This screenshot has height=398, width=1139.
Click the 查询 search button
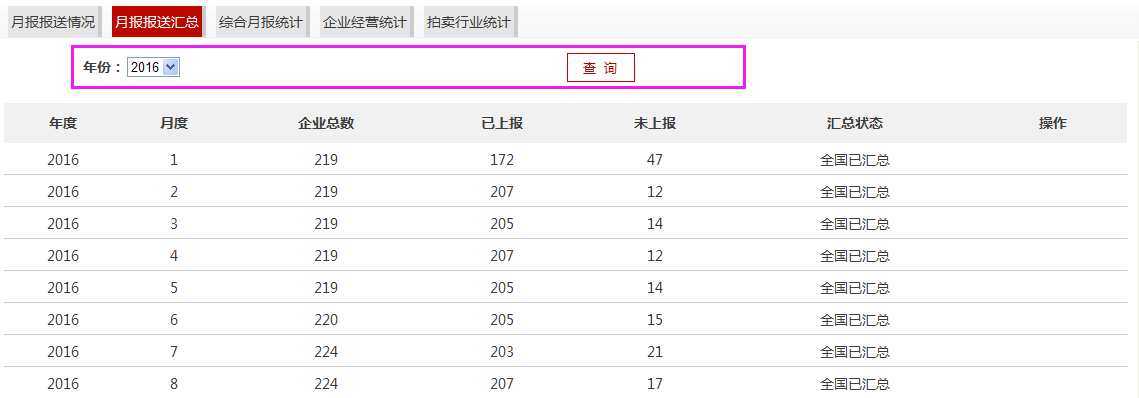[601, 68]
